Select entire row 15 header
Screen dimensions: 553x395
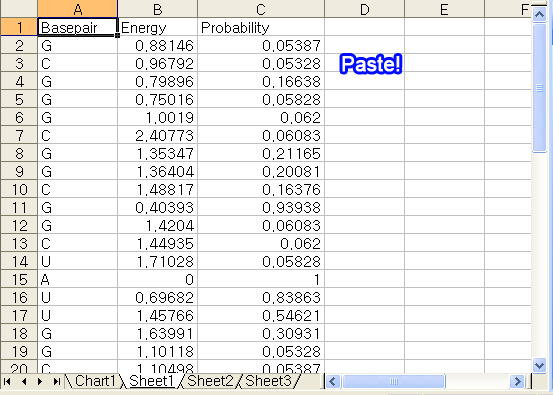19,279
